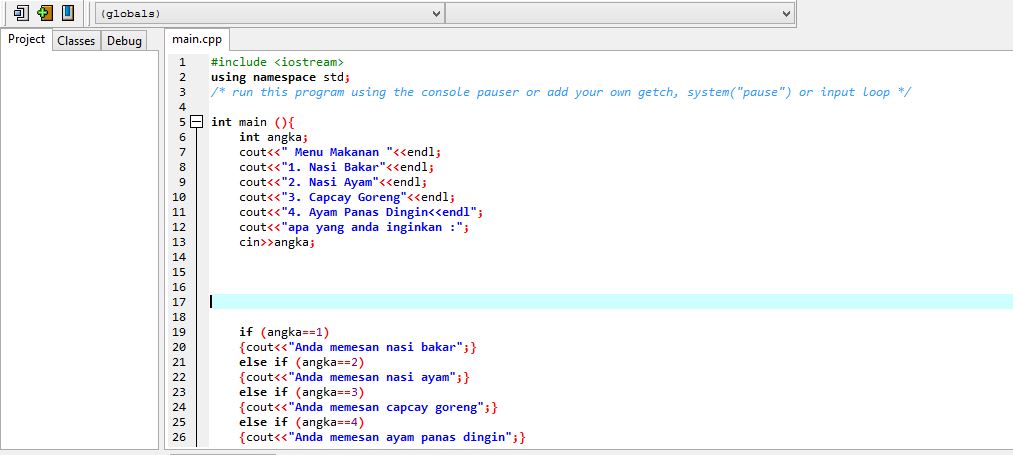Click the '"1. Nasi Bakar"' string
The height and width of the screenshot is (455, 1013).
(x=333, y=167)
